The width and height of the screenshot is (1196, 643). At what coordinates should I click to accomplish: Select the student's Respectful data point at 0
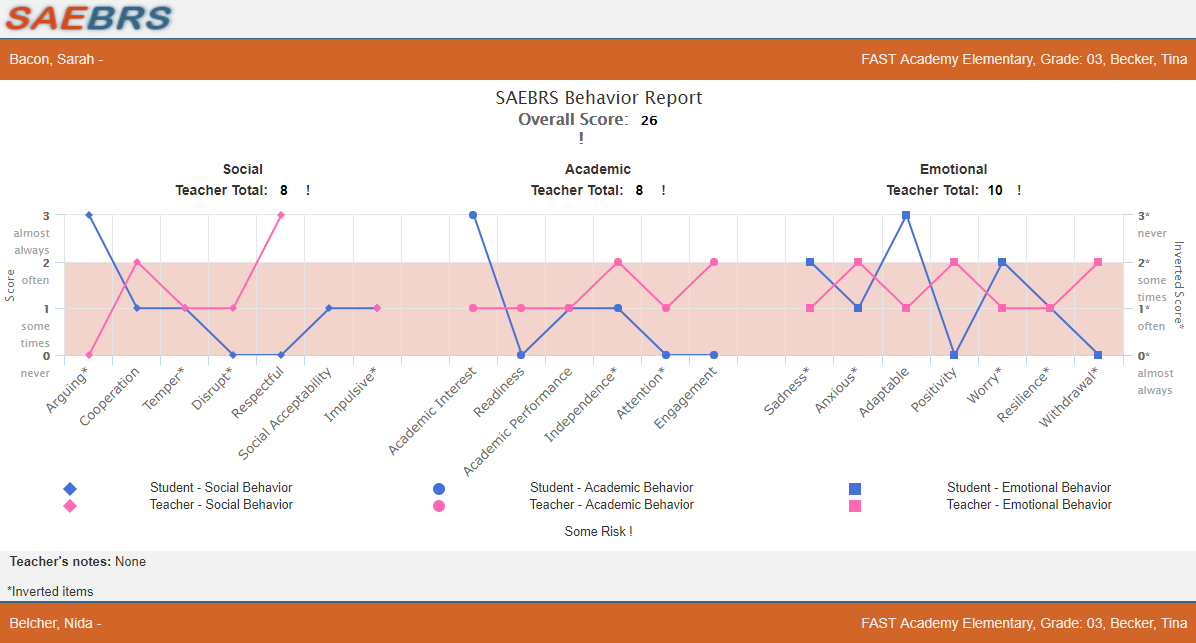(x=281, y=355)
